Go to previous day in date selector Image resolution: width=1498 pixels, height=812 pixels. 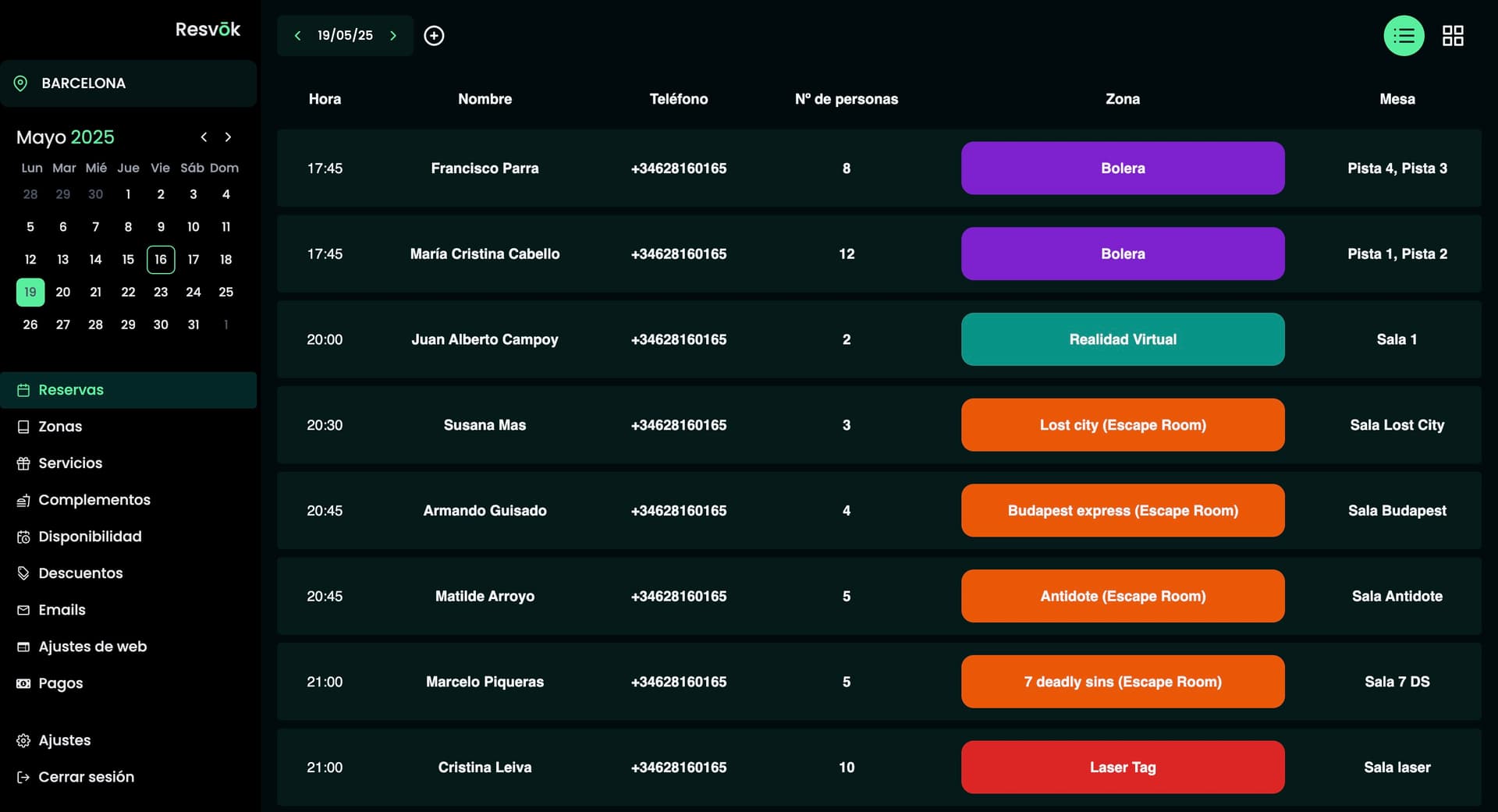pos(297,36)
